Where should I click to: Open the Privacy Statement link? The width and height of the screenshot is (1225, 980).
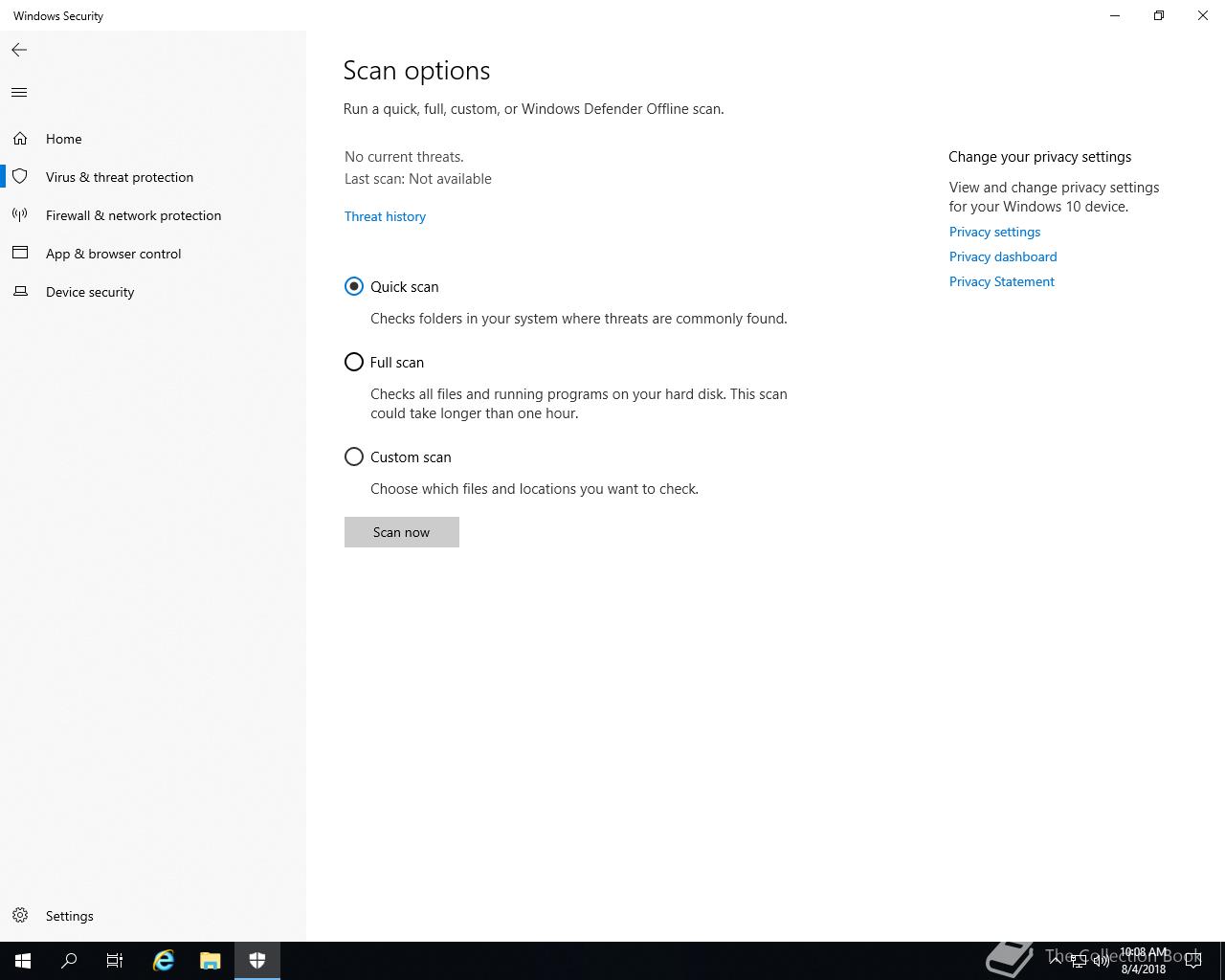point(1002,281)
